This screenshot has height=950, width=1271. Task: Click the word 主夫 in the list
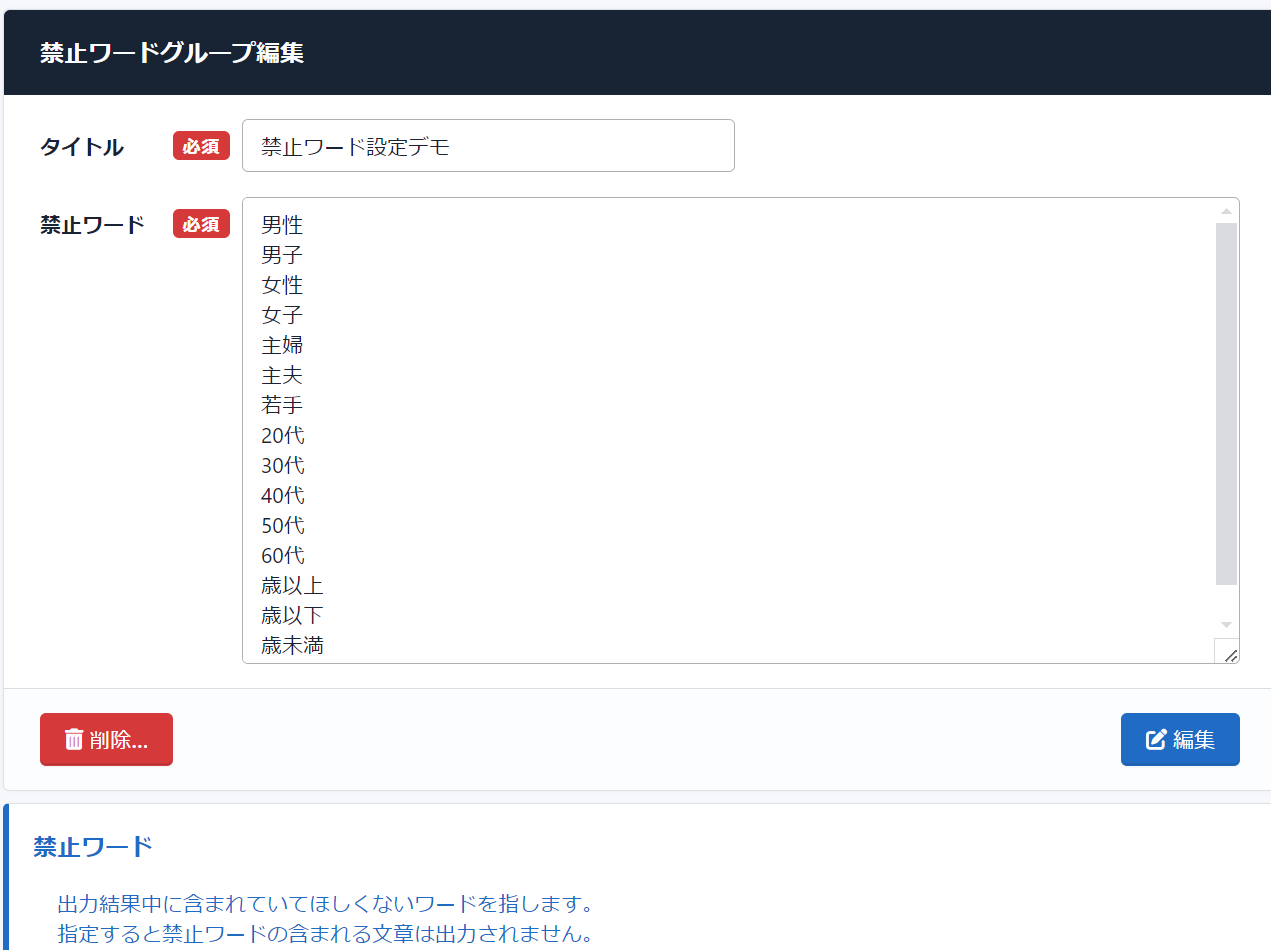pos(282,375)
